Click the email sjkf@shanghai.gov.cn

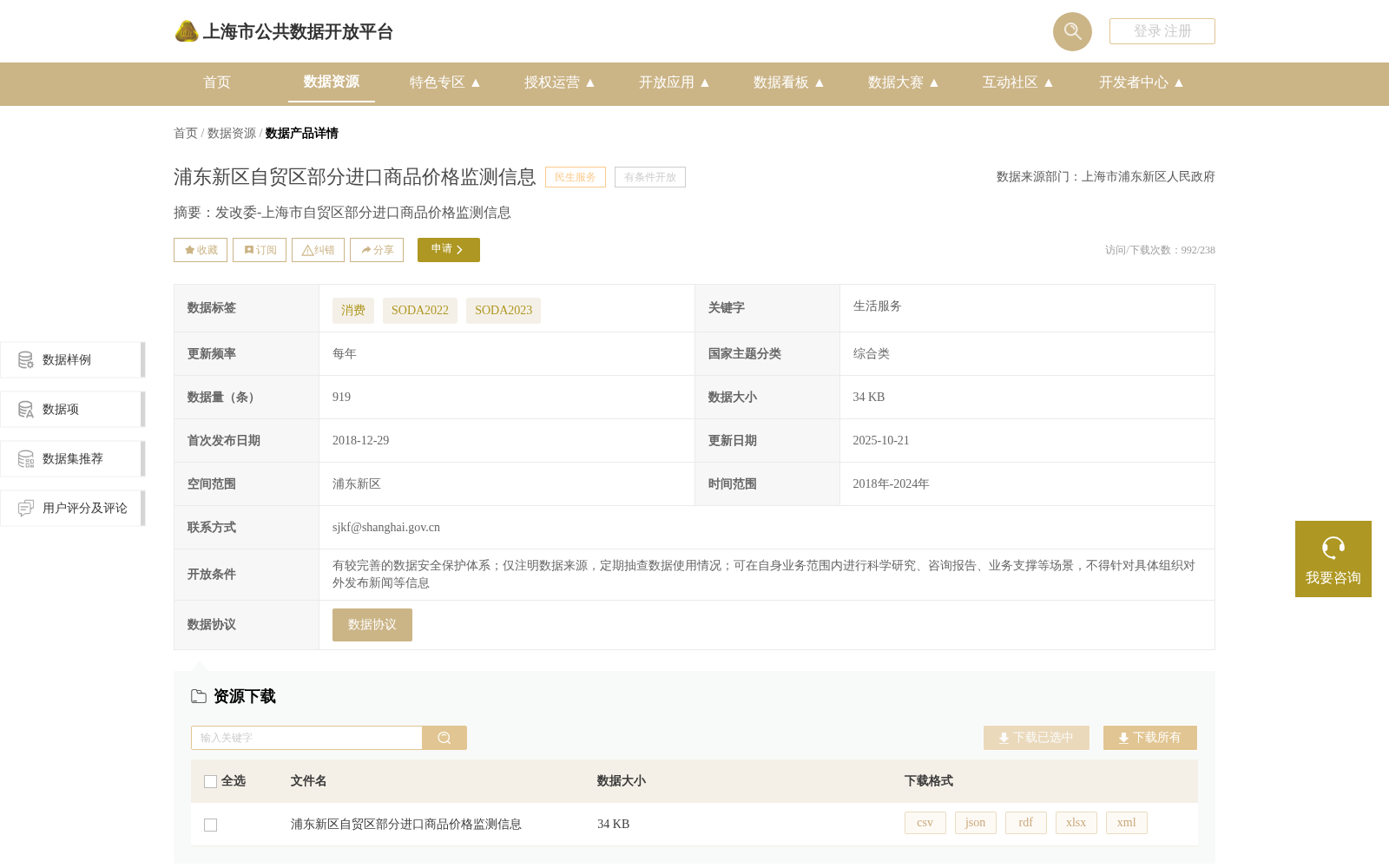(x=386, y=527)
